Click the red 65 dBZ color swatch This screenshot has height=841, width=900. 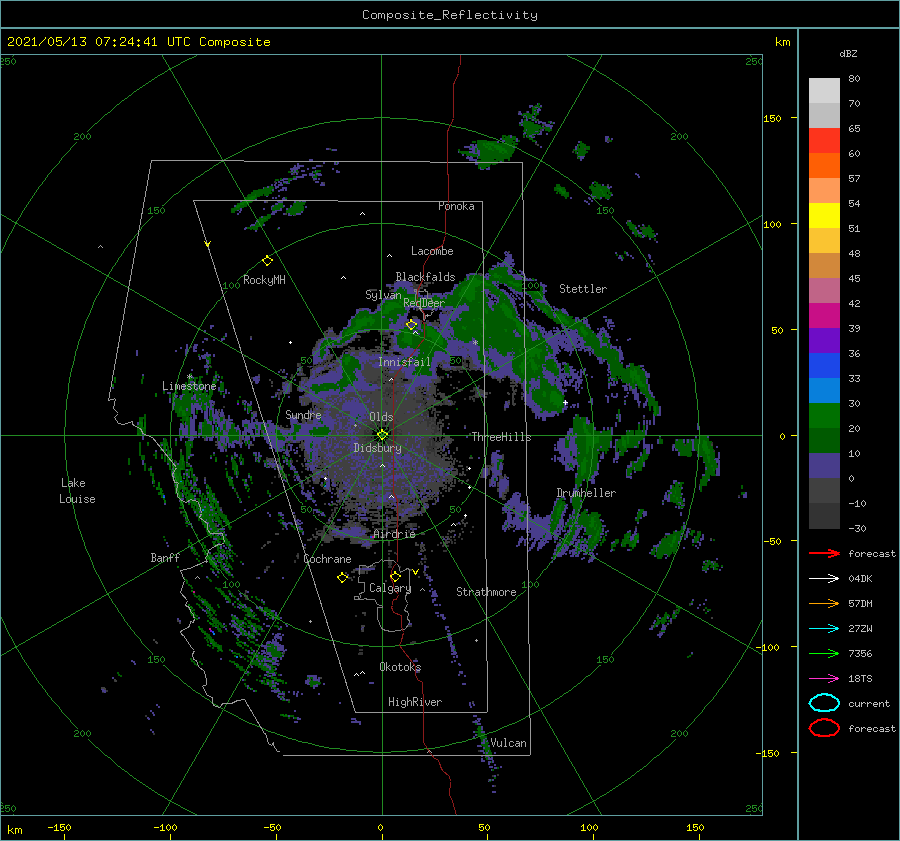(x=824, y=140)
